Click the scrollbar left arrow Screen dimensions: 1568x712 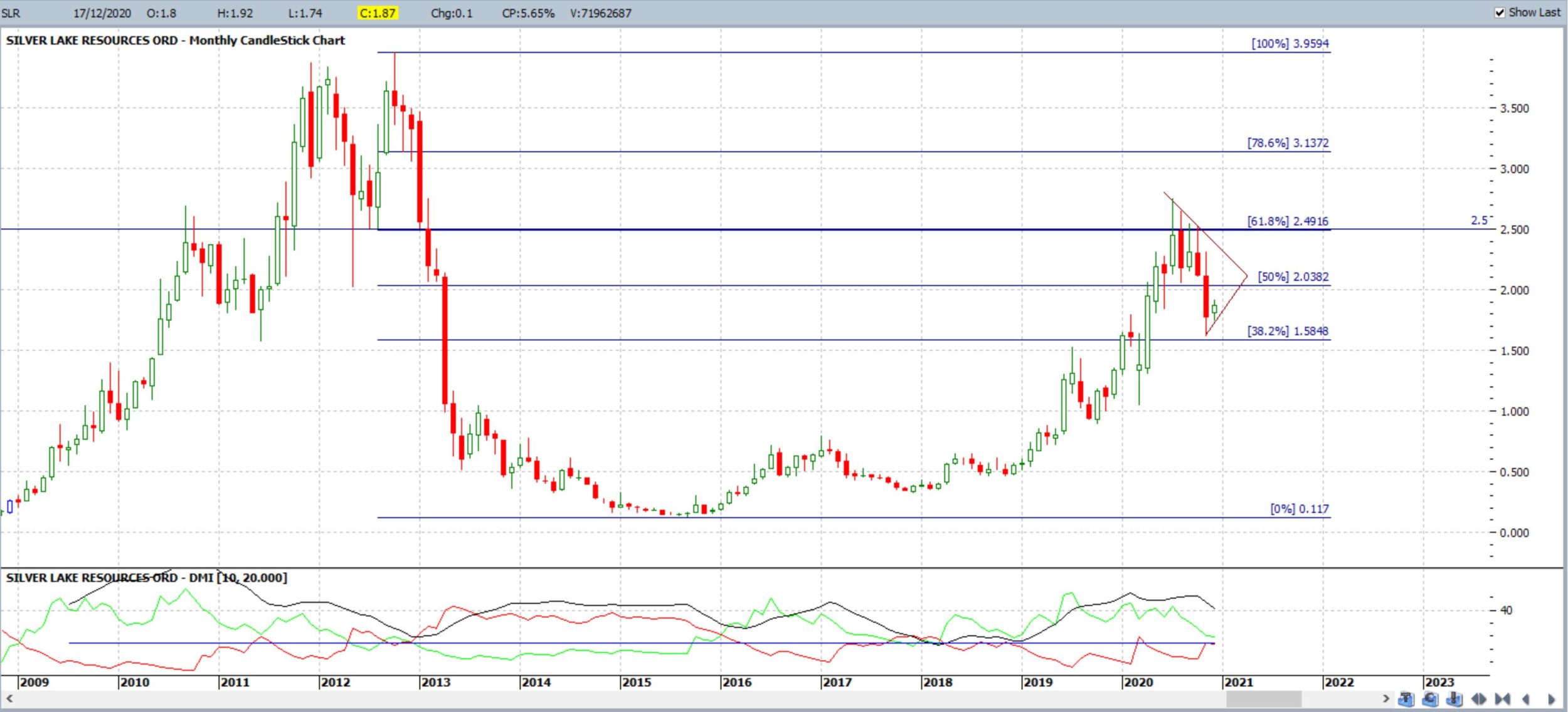pyautogui.click(x=9, y=698)
